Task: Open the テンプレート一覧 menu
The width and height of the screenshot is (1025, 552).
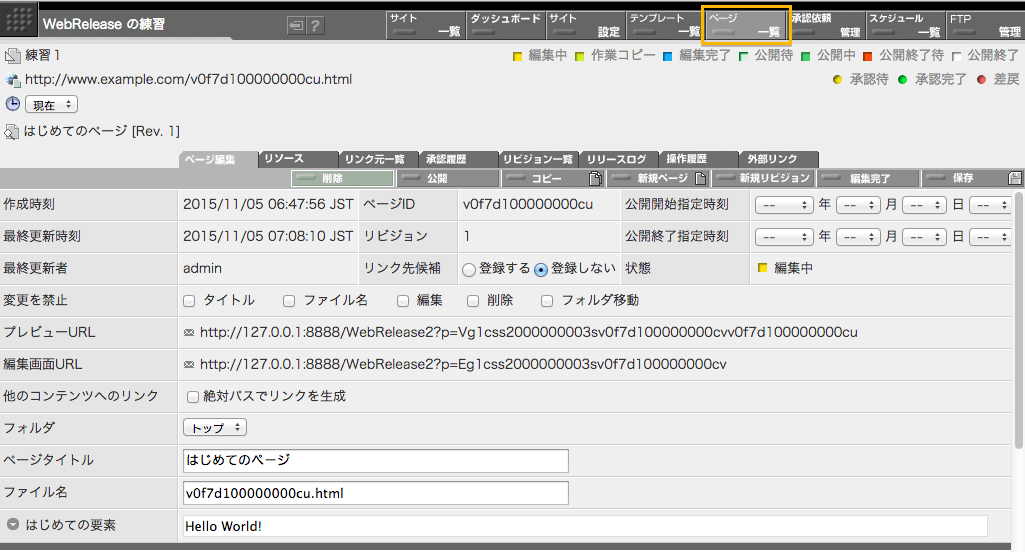Action: pyautogui.click(x=664, y=25)
